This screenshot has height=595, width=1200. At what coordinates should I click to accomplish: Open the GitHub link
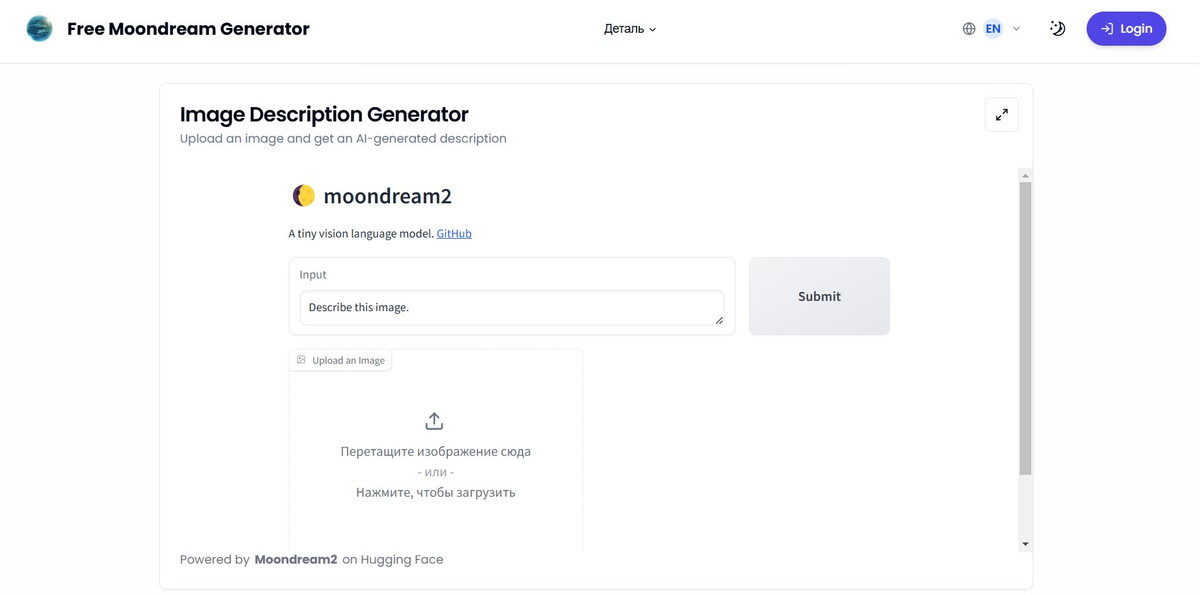point(454,233)
